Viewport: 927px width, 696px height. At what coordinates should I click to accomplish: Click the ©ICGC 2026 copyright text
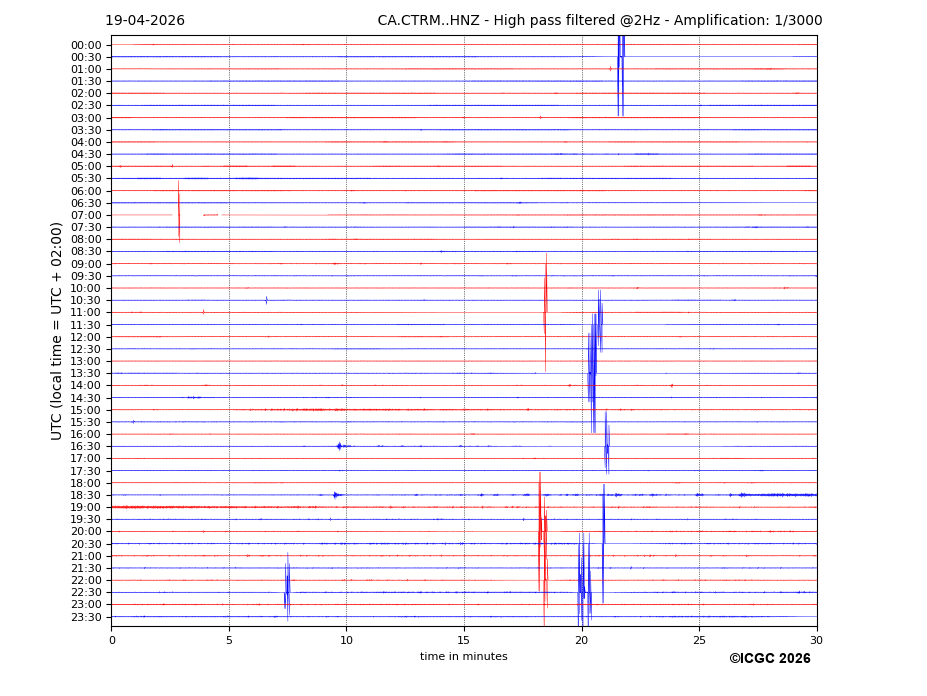pyautogui.click(x=769, y=659)
